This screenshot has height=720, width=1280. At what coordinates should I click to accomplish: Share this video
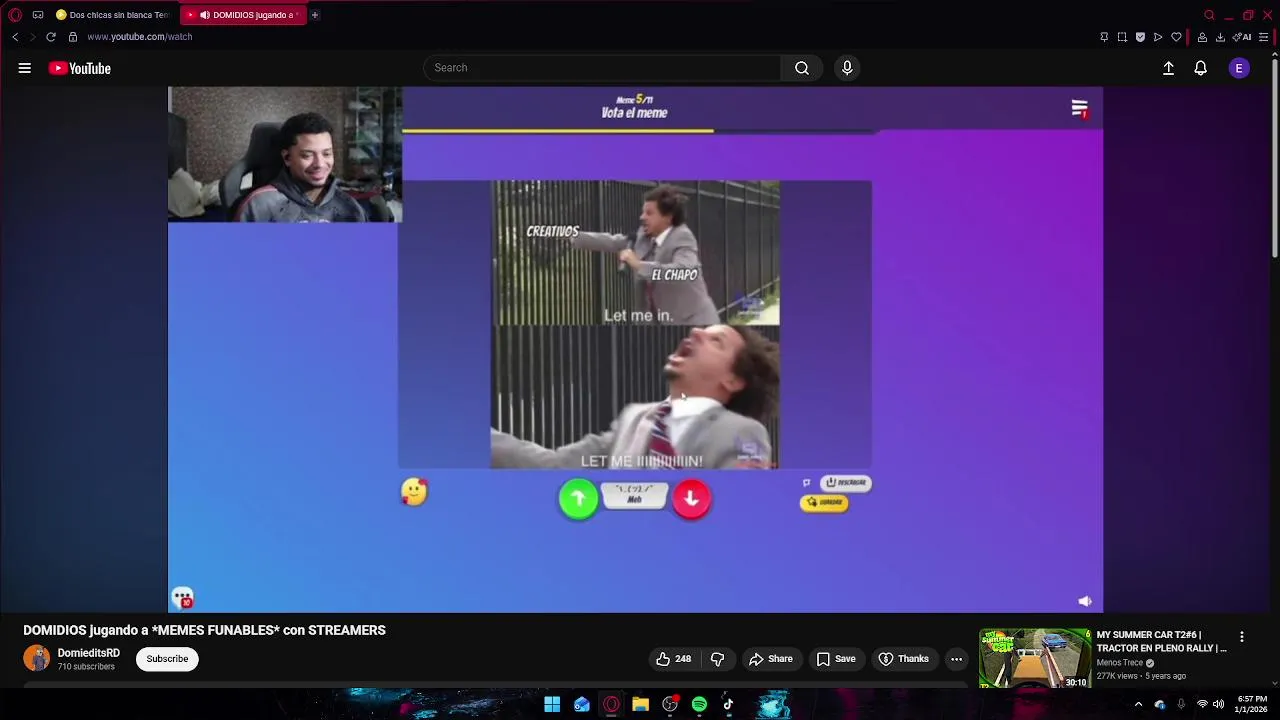tap(771, 659)
